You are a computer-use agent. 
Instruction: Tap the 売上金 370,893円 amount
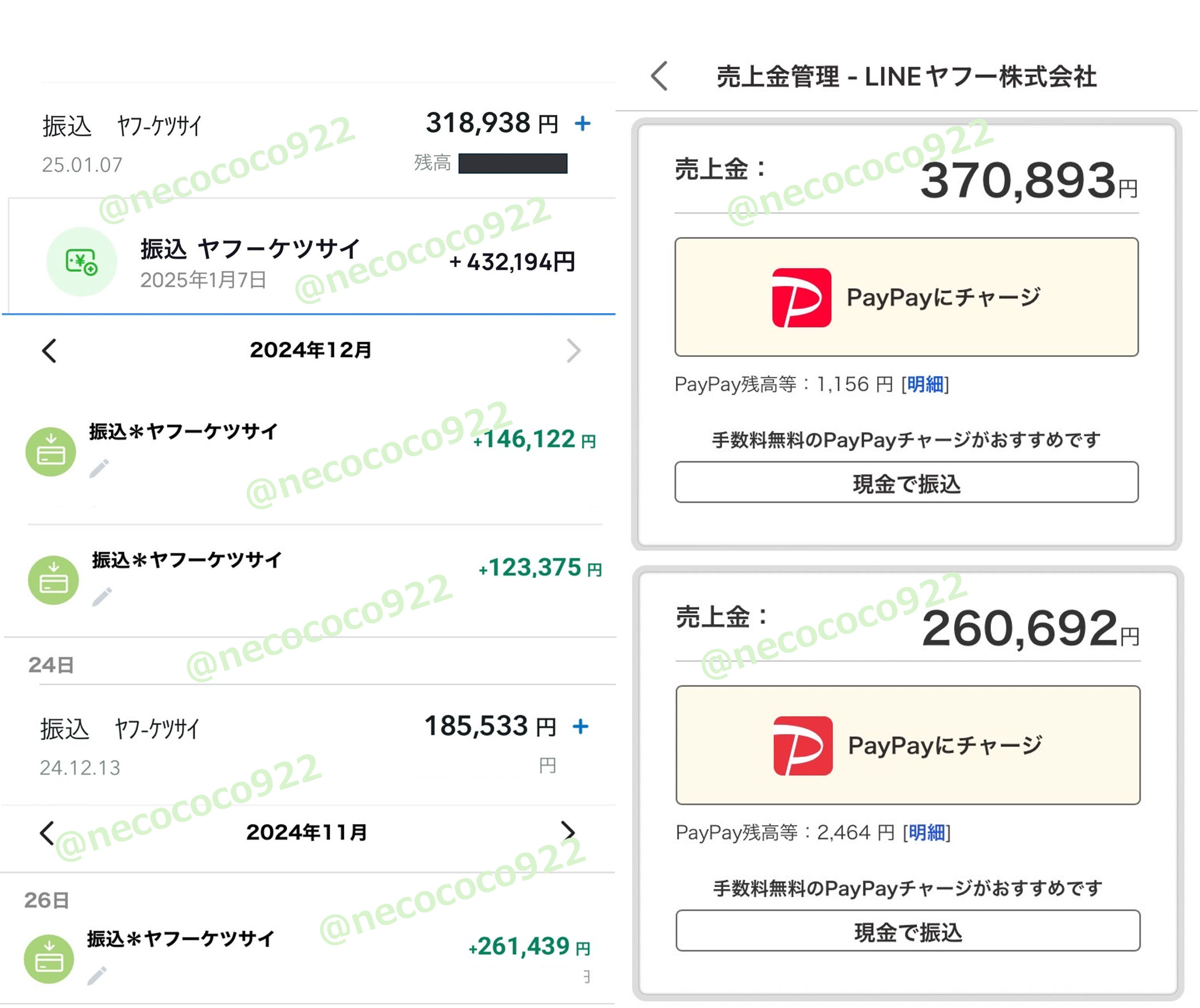[1029, 181]
